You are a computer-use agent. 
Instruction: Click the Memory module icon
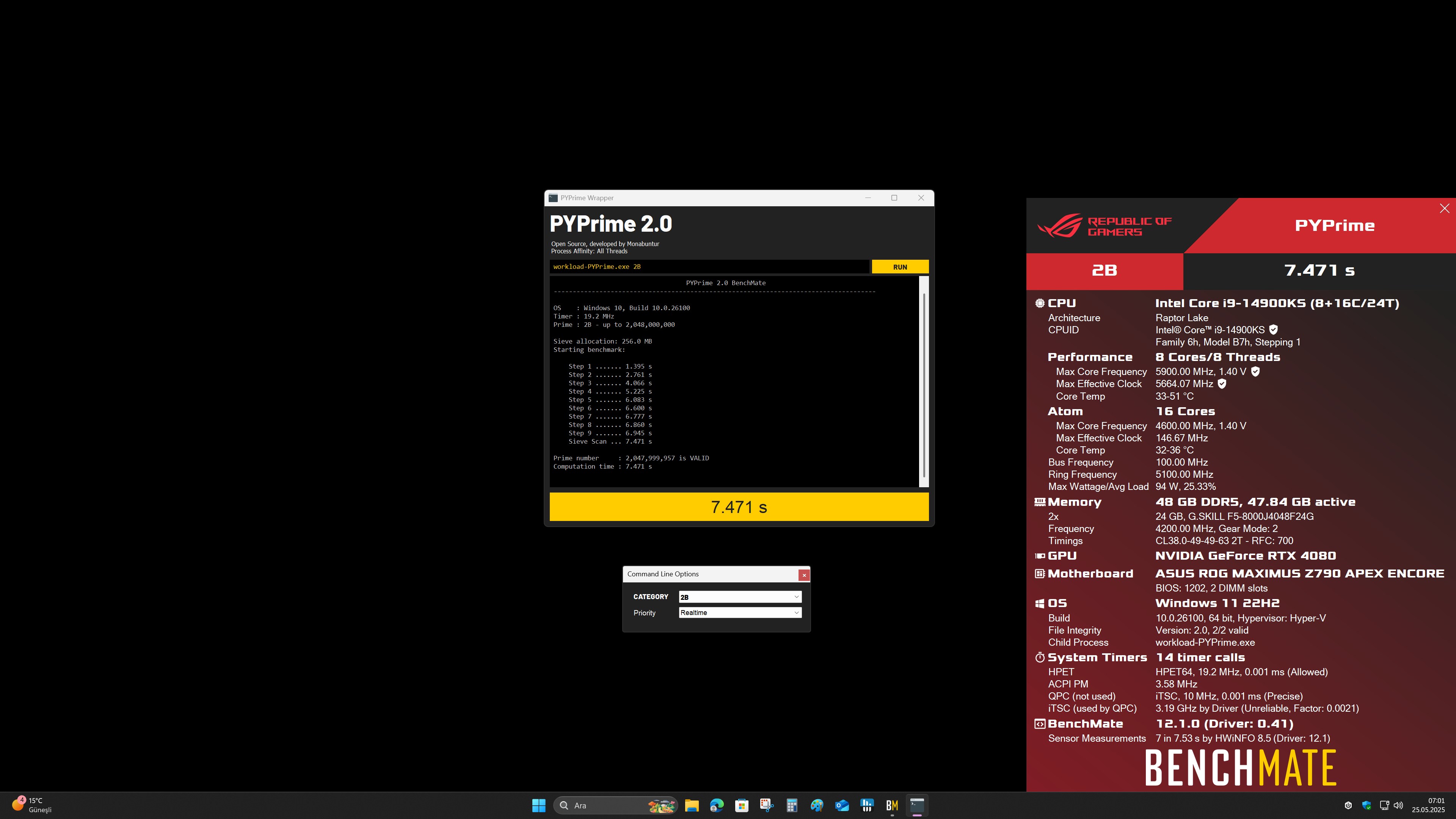coord(1039,502)
